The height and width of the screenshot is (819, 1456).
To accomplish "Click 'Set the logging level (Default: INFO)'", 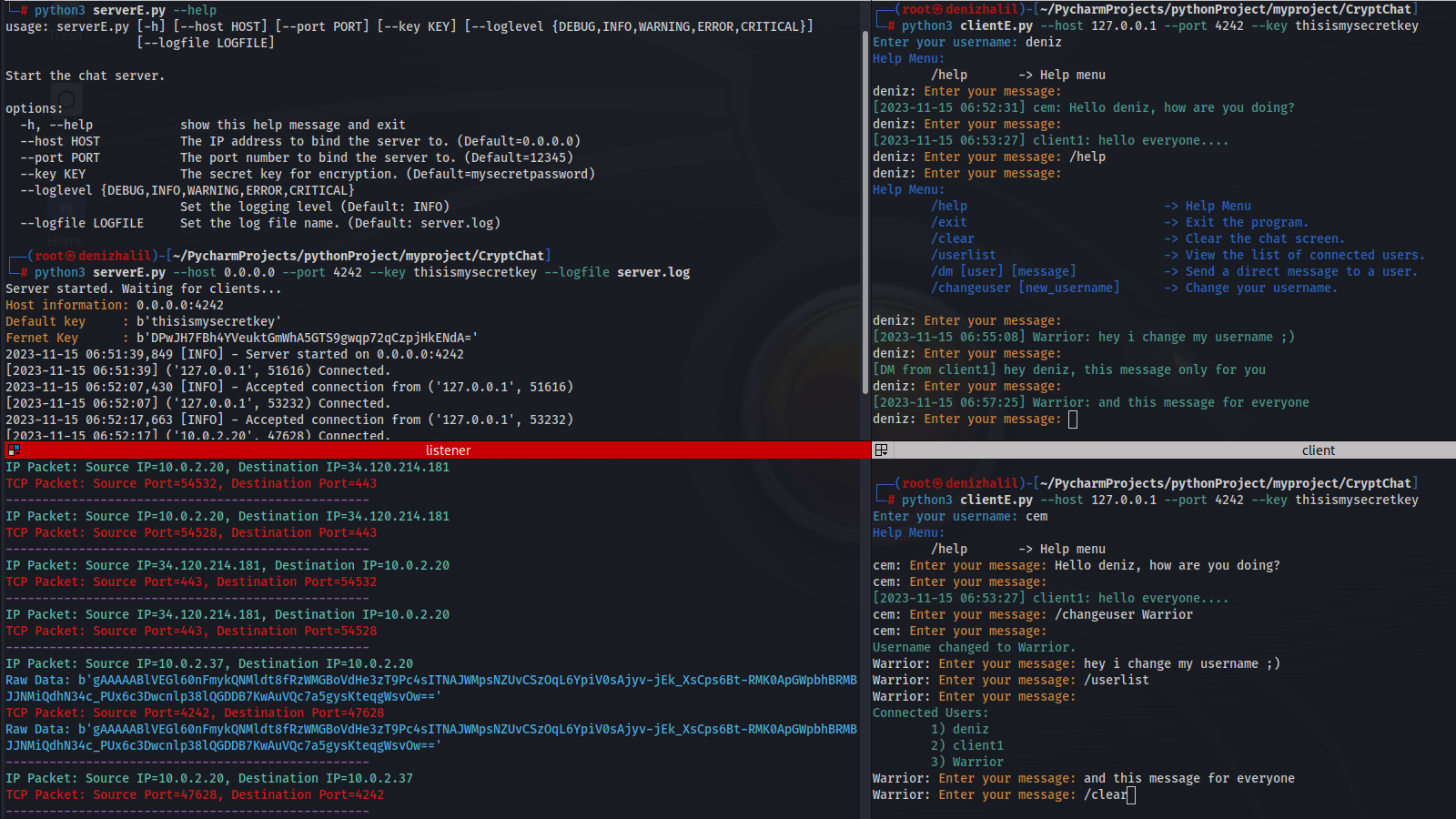I will (315, 207).
